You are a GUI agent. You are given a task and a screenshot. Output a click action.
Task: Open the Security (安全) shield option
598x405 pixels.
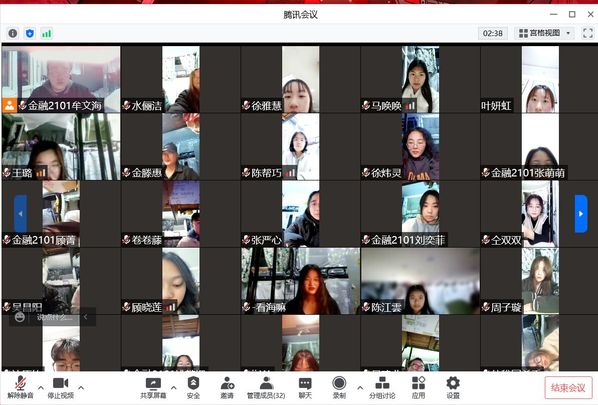coord(193,387)
